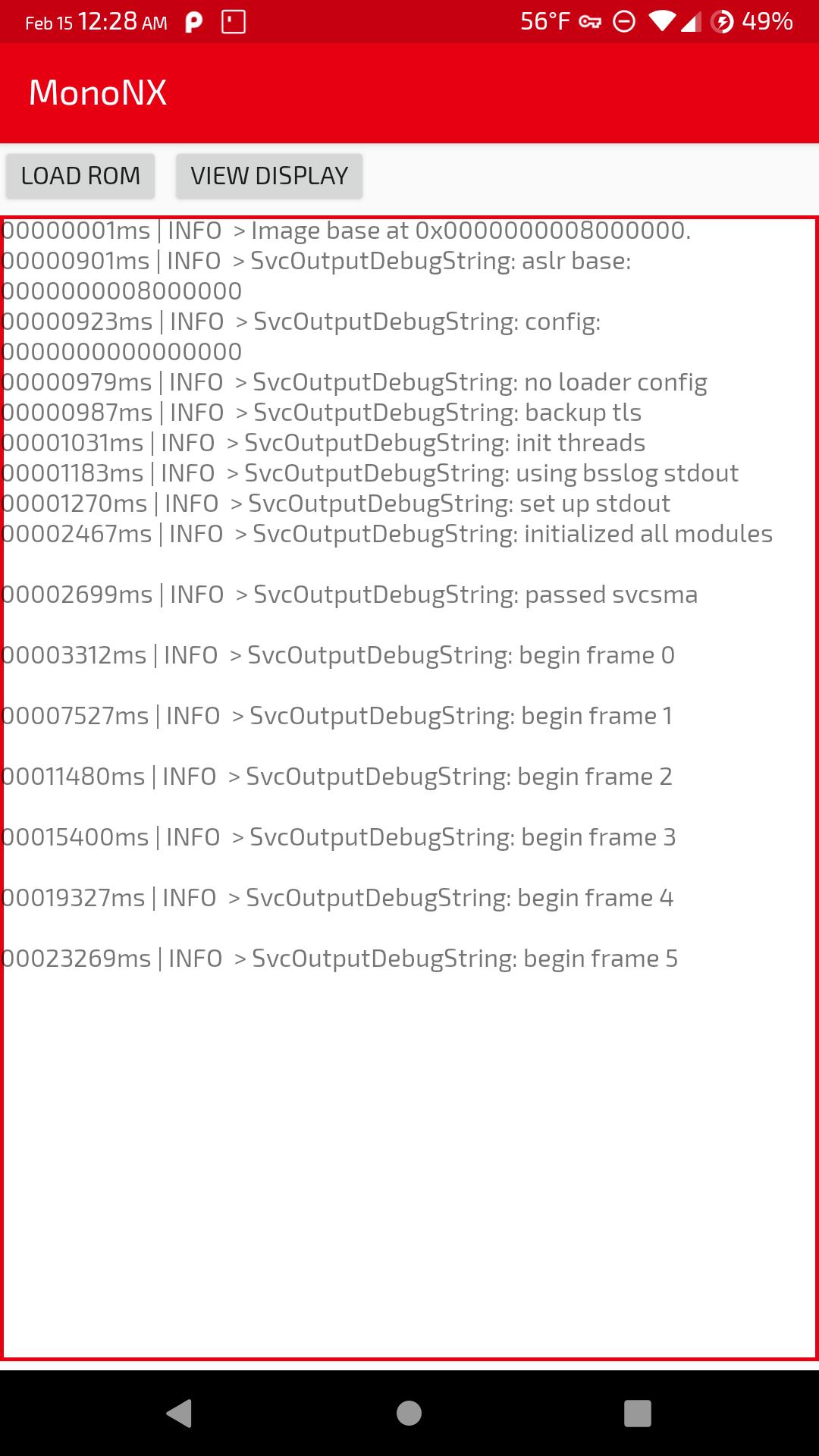
Task: Tap the 'initialized all modules' log entry
Action: (387, 534)
